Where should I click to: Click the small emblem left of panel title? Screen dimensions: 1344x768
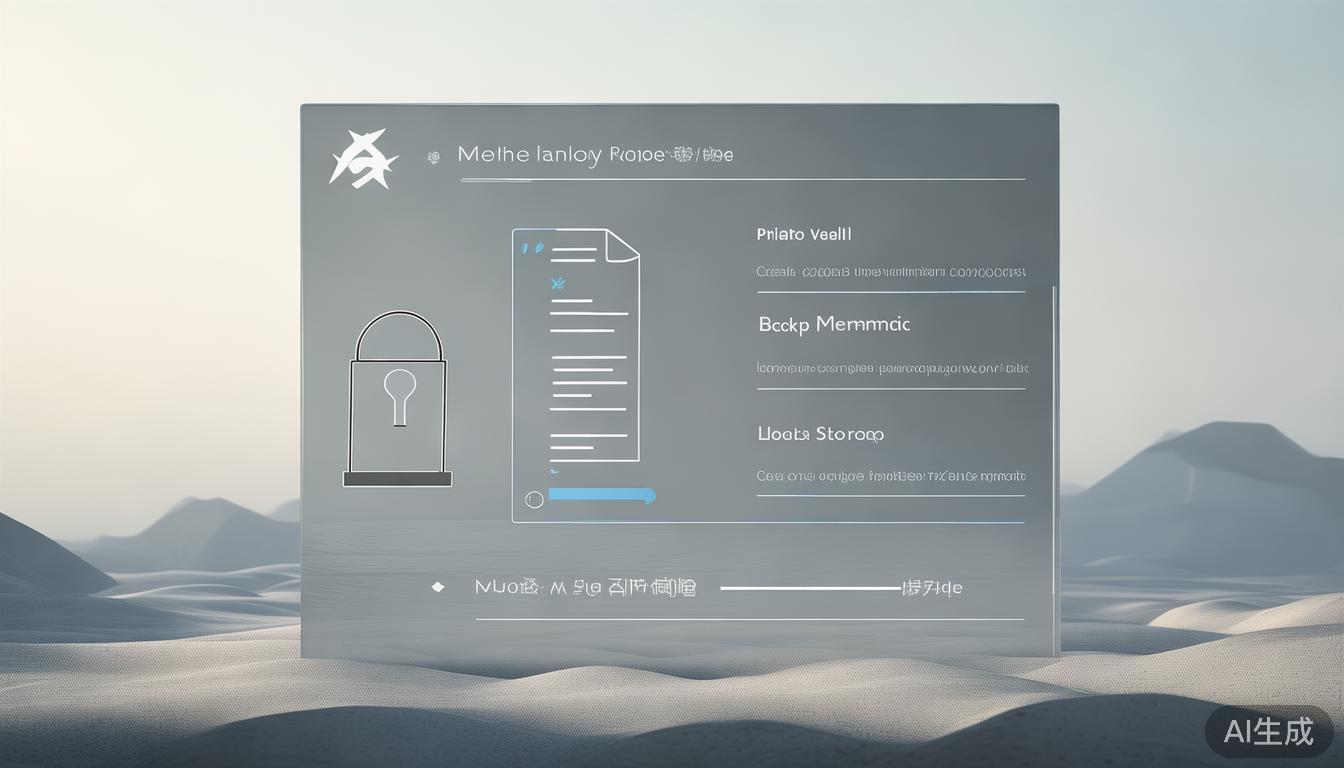(x=433, y=157)
